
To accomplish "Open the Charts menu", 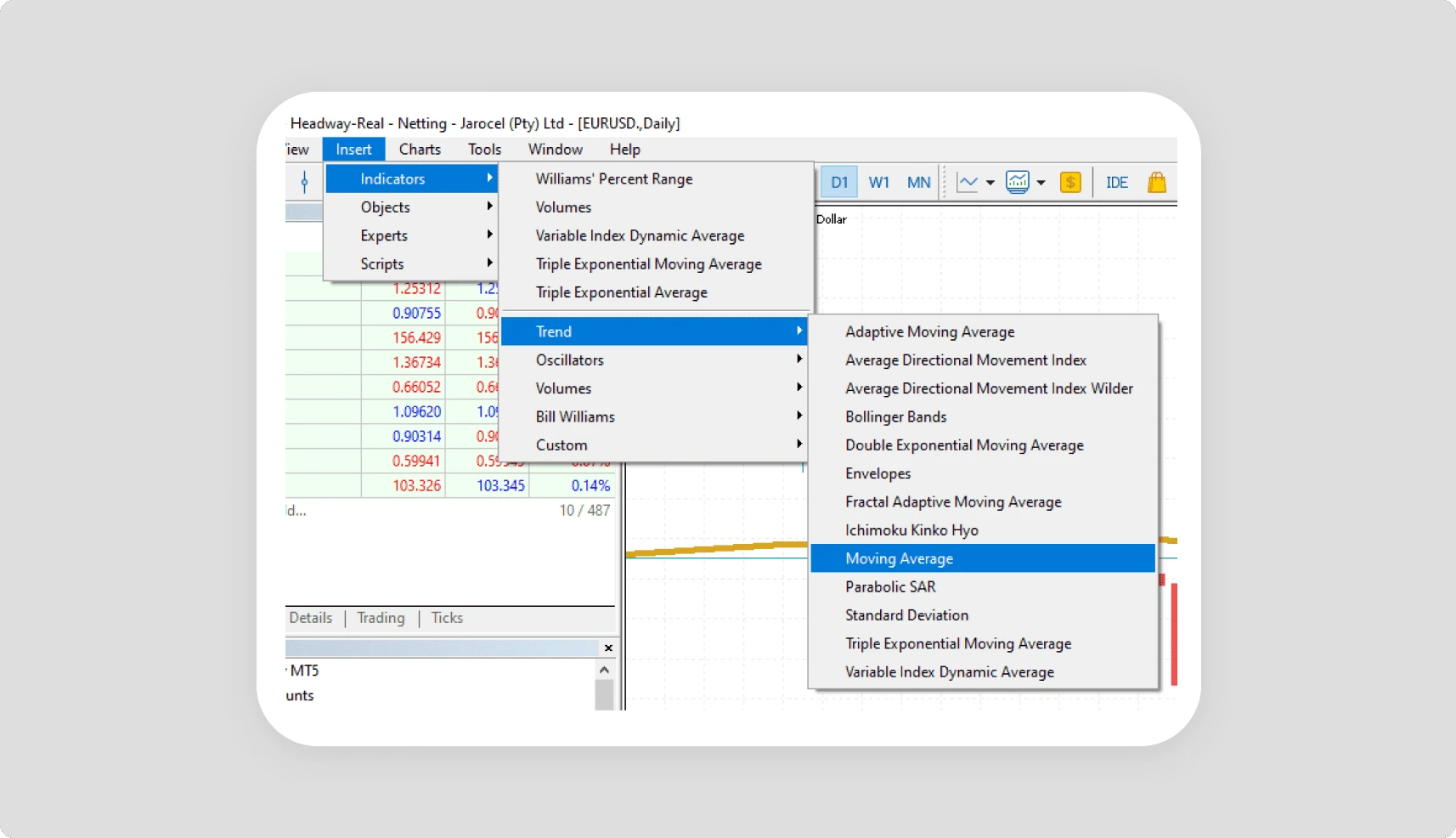I will click(x=420, y=149).
